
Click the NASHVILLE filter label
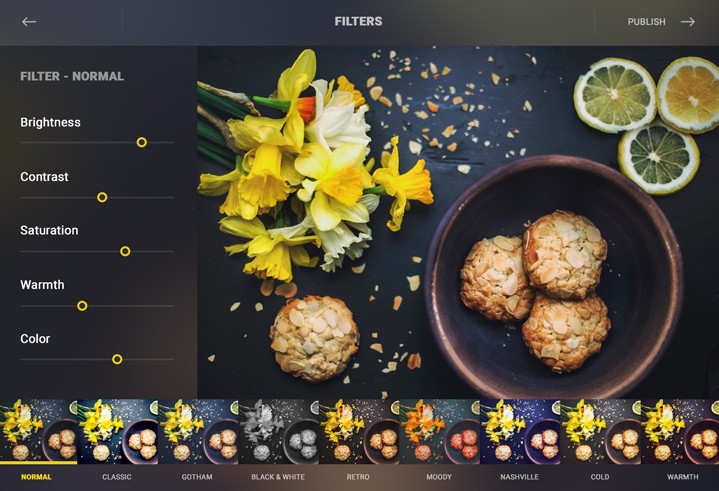coord(519,477)
